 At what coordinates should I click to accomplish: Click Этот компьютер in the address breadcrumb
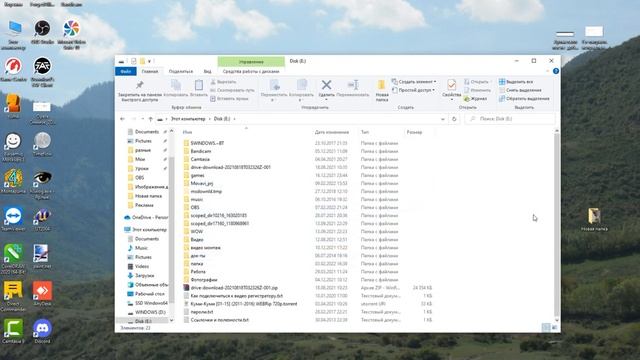188,119
